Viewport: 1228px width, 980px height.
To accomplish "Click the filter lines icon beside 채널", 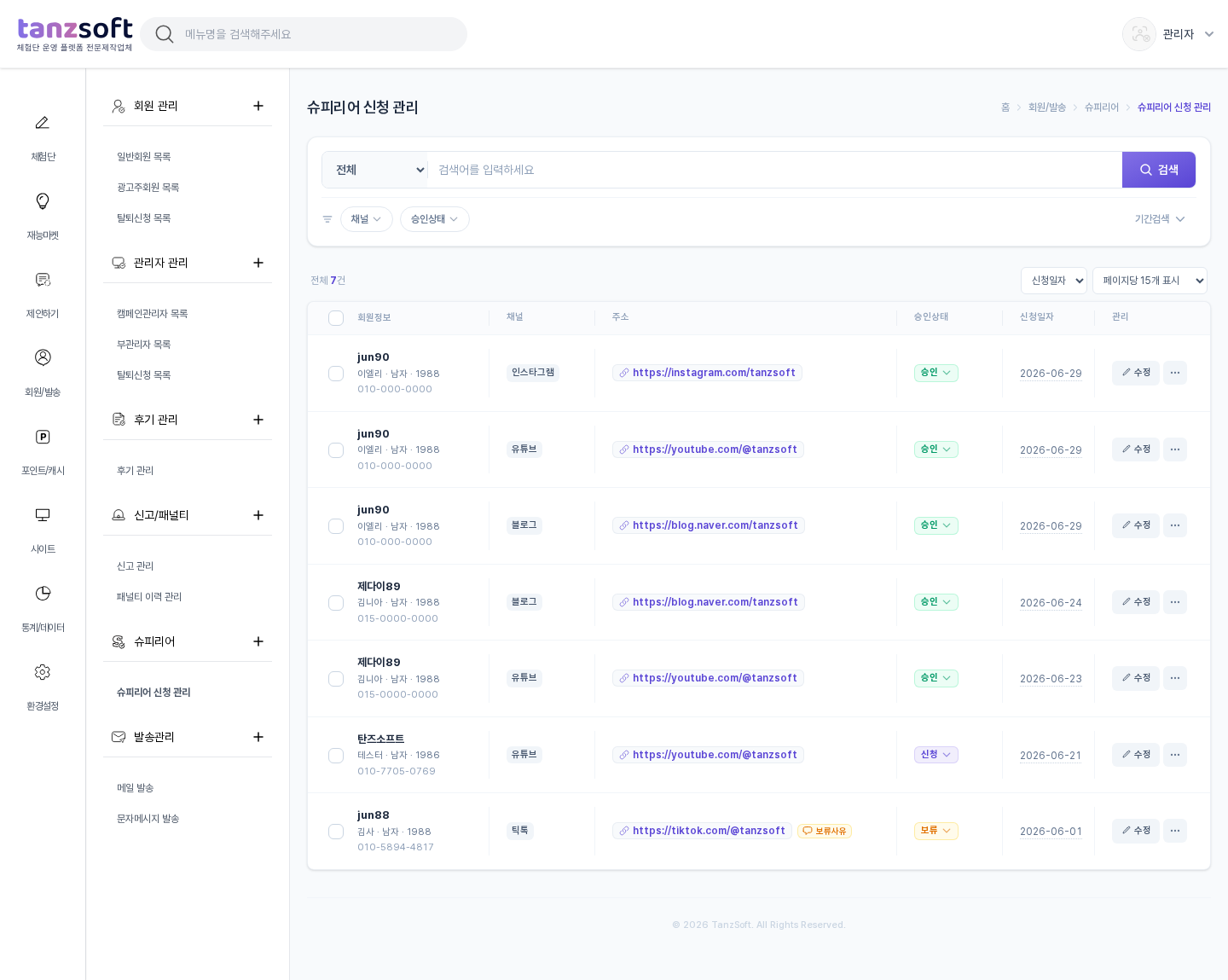I will [327, 219].
